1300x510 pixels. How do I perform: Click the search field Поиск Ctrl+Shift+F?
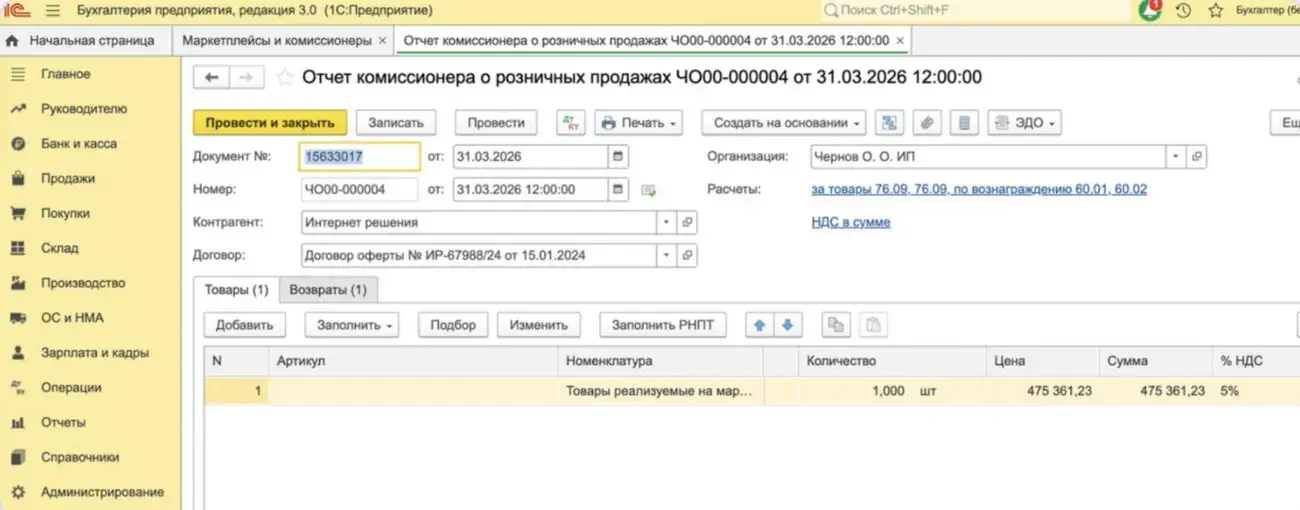975,10
